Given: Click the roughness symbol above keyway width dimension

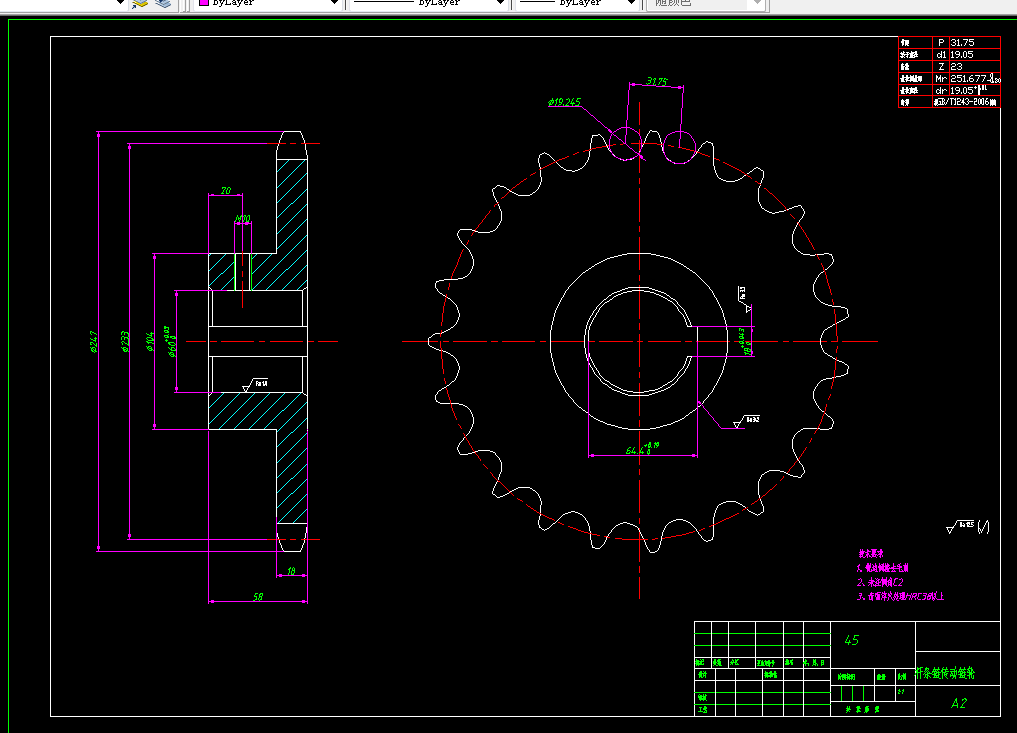Looking at the screenshot, I should pyautogui.click(x=744, y=299).
